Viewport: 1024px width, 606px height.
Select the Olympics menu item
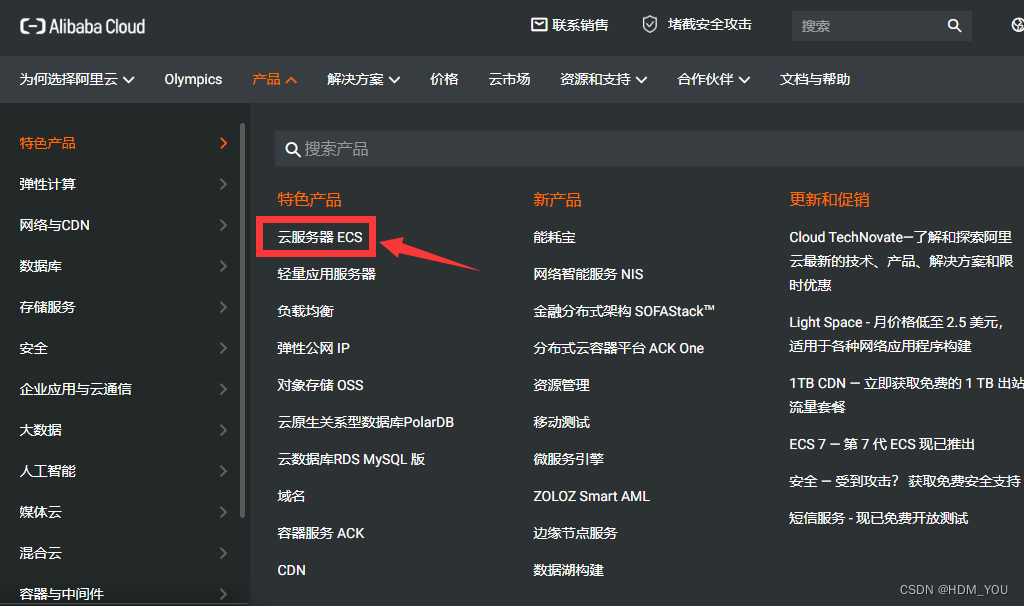click(x=193, y=79)
